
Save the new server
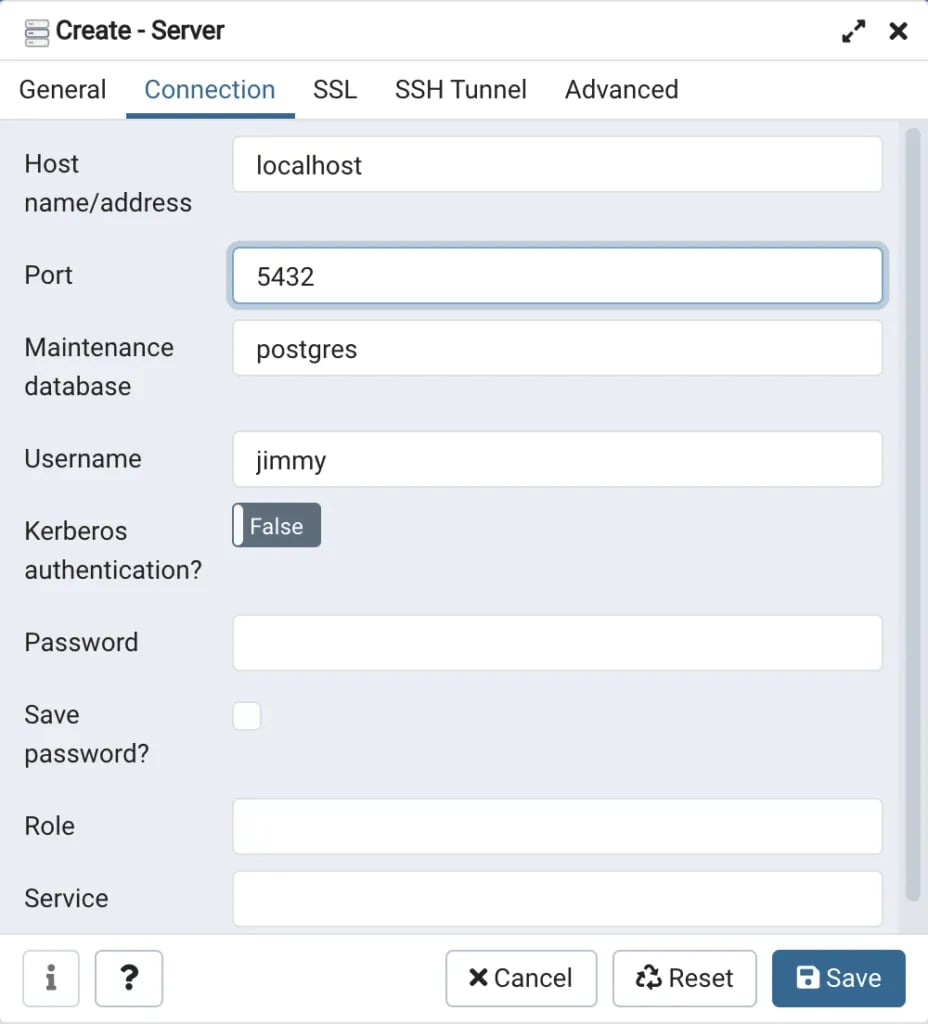click(839, 978)
